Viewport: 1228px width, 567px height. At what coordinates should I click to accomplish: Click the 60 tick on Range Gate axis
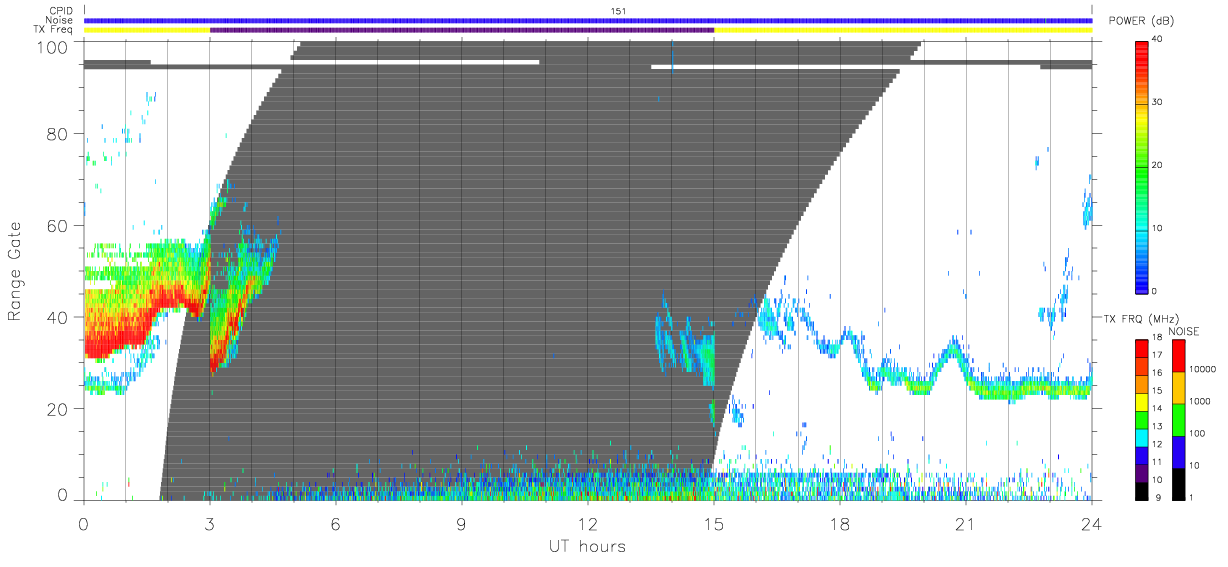[59, 225]
